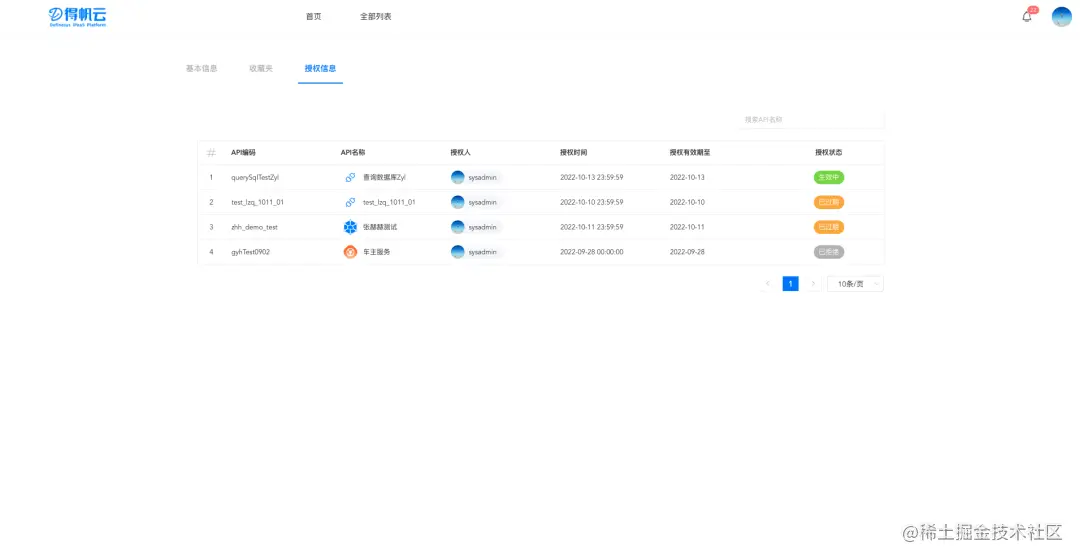1080x560 pixels.
Task: Click the 得帆云 logo
Action: pyautogui.click(x=77, y=17)
